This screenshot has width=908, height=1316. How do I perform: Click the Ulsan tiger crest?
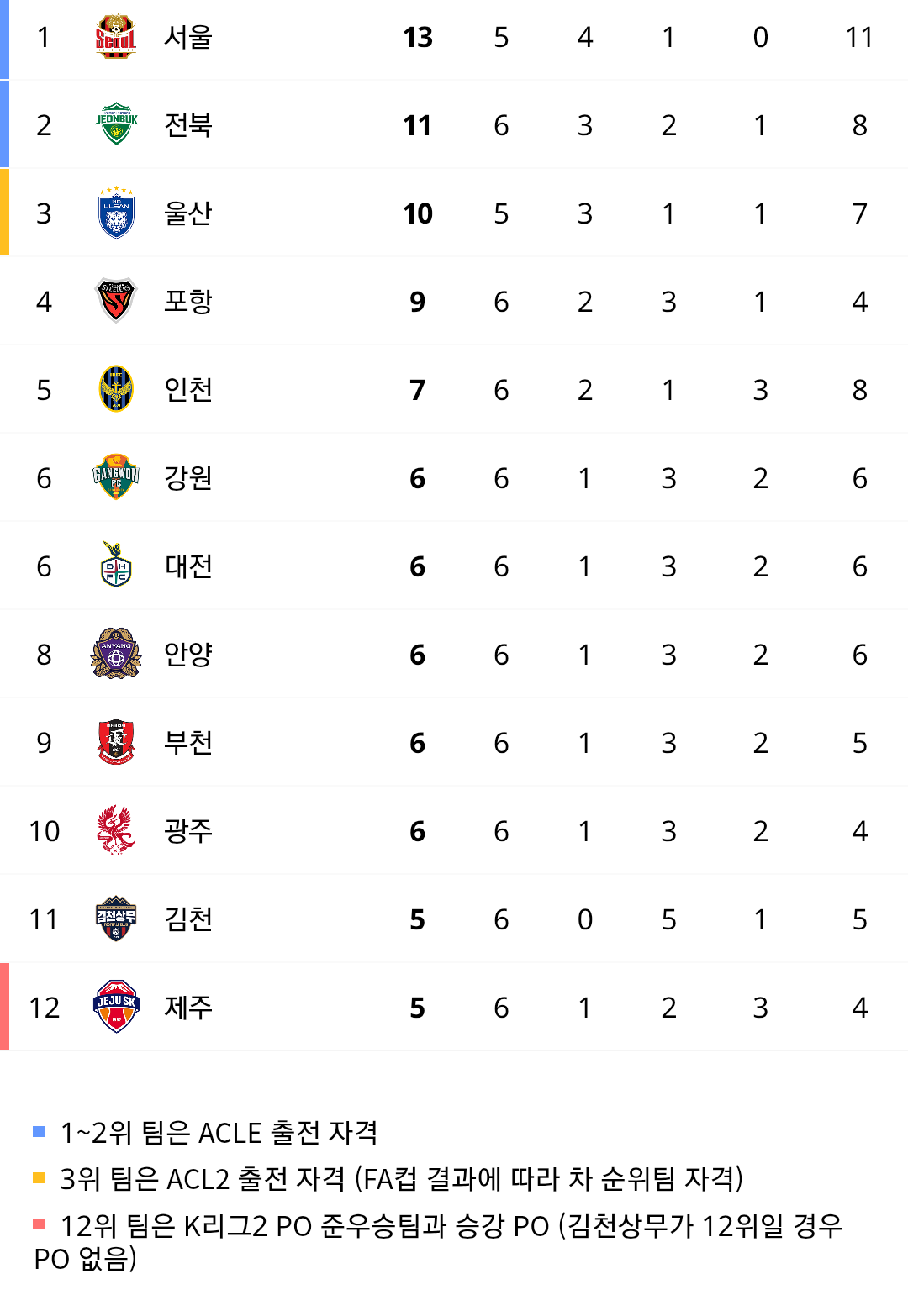116,213
